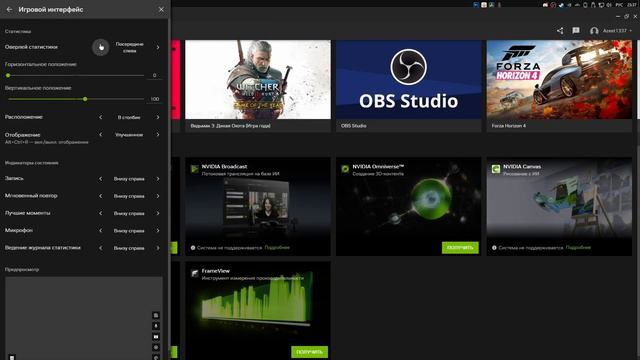Image resolution: width=640 pixels, height=360 pixels.
Task: Click the Alt+Ctrl+R shortcut hint text
Action: [x=47, y=142]
